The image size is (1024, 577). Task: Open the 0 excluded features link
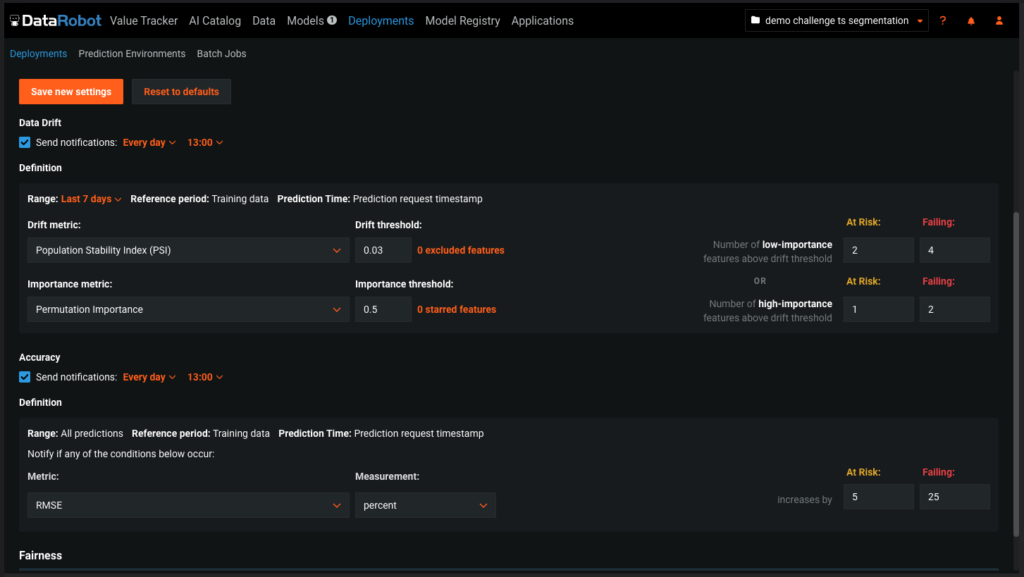[x=460, y=250]
